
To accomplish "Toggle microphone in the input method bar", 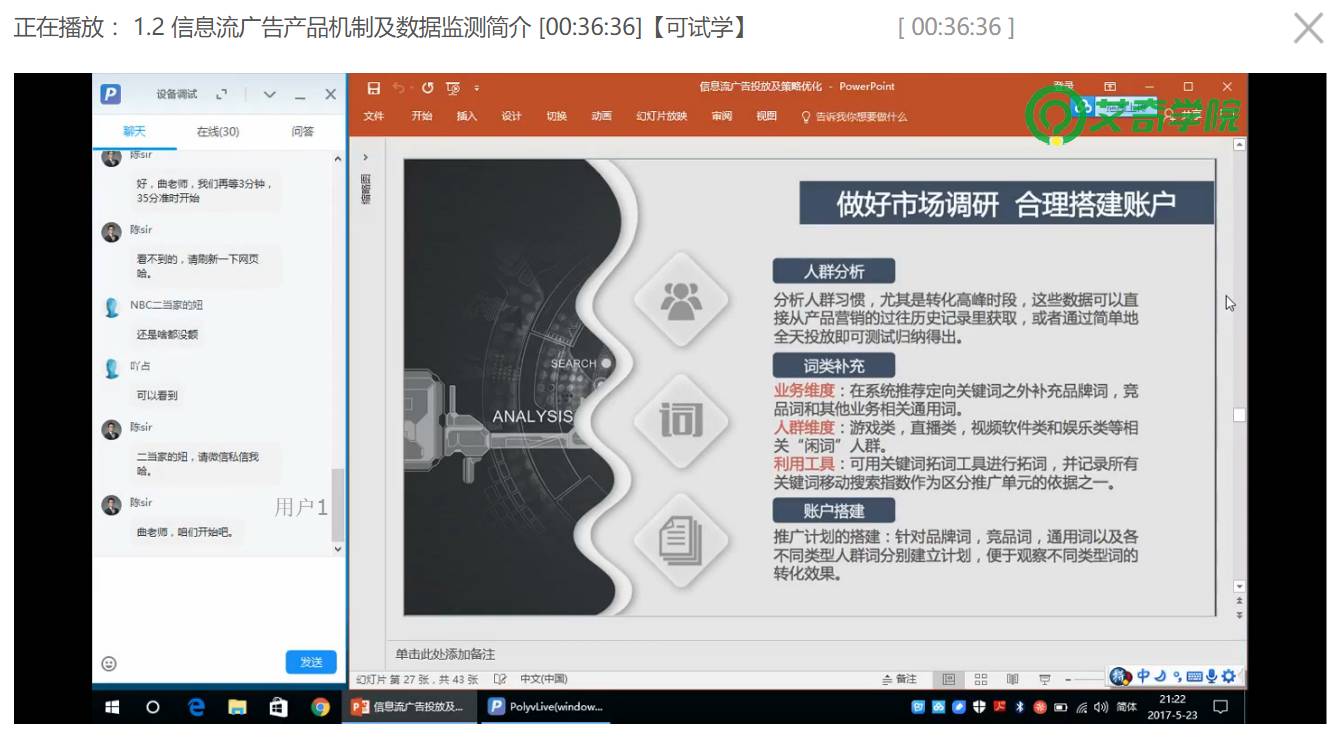I will pyautogui.click(x=1211, y=677).
